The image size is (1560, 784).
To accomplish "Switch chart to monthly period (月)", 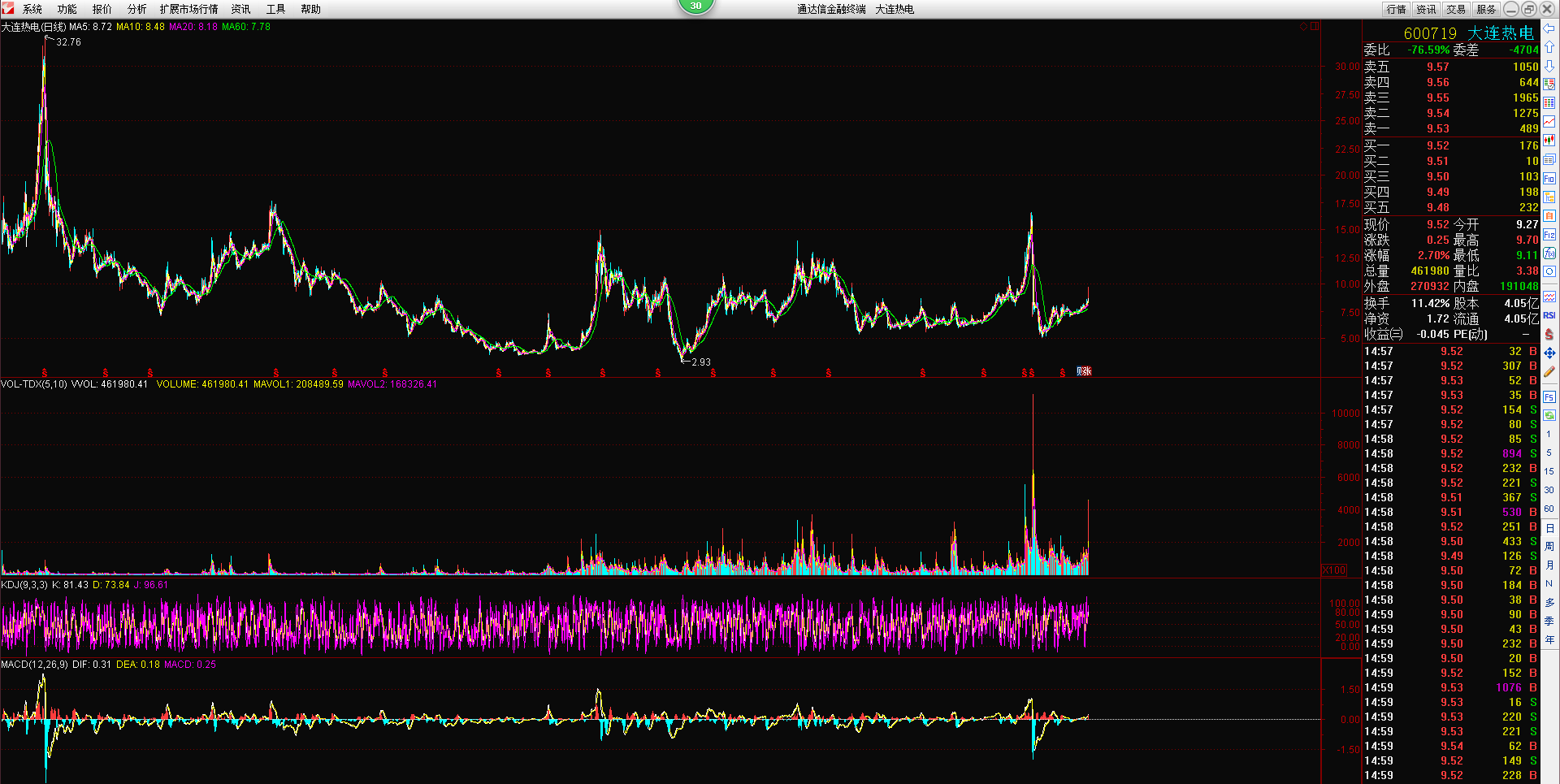I will (1549, 565).
